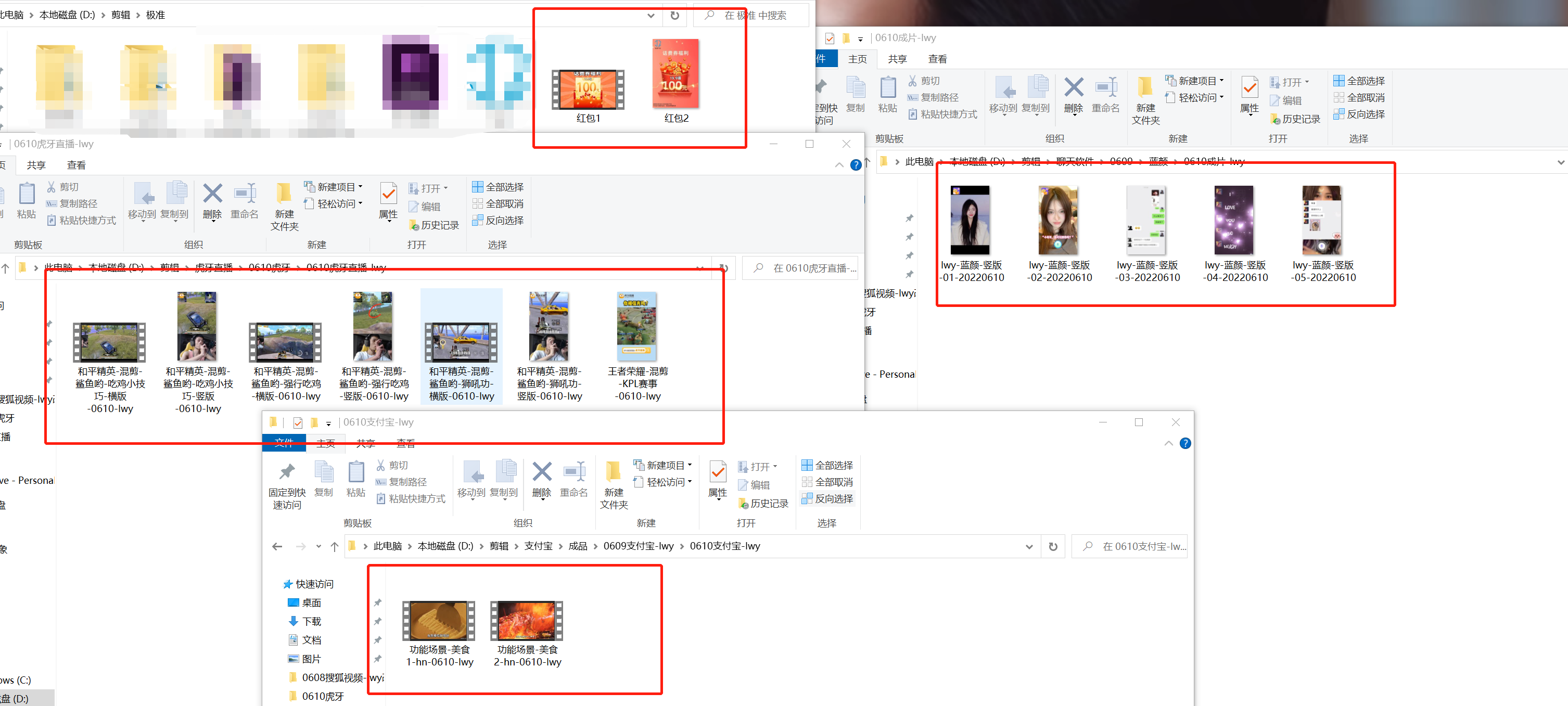Open 共享 tab in 0610成片-lwy window
Image resolution: width=1568 pixels, height=706 pixels.
[897, 59]
